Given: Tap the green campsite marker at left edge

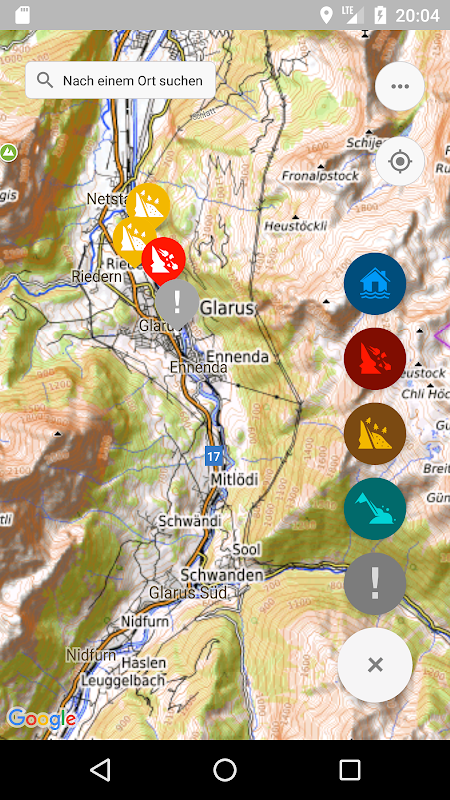Looking at the screenshot, I should 8,152.
